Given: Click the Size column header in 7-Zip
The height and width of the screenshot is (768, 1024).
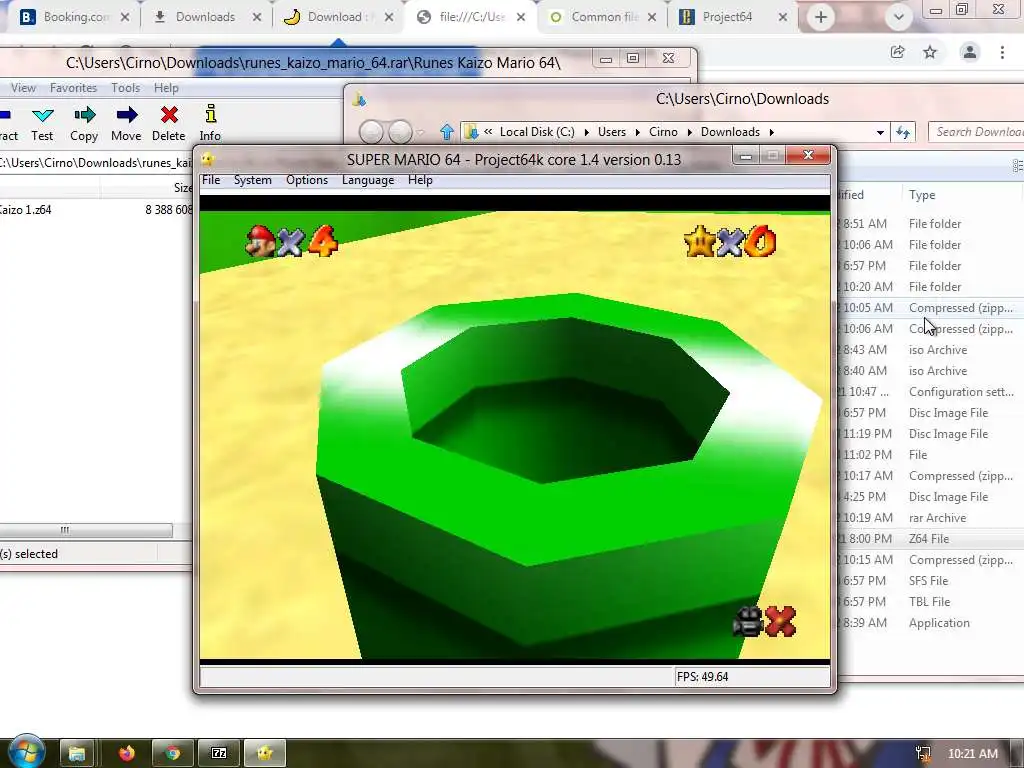Looking at the screenshot, I should [x=147, y=188].
